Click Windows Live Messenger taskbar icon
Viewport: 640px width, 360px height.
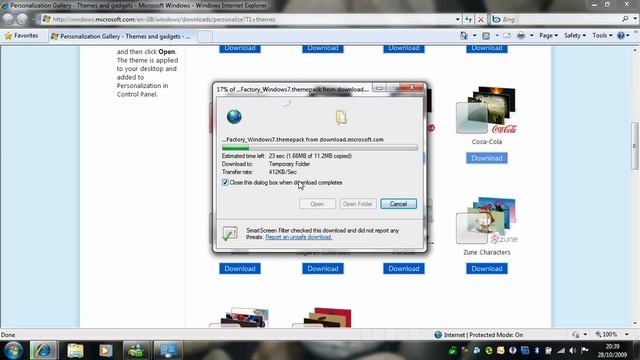136,351
